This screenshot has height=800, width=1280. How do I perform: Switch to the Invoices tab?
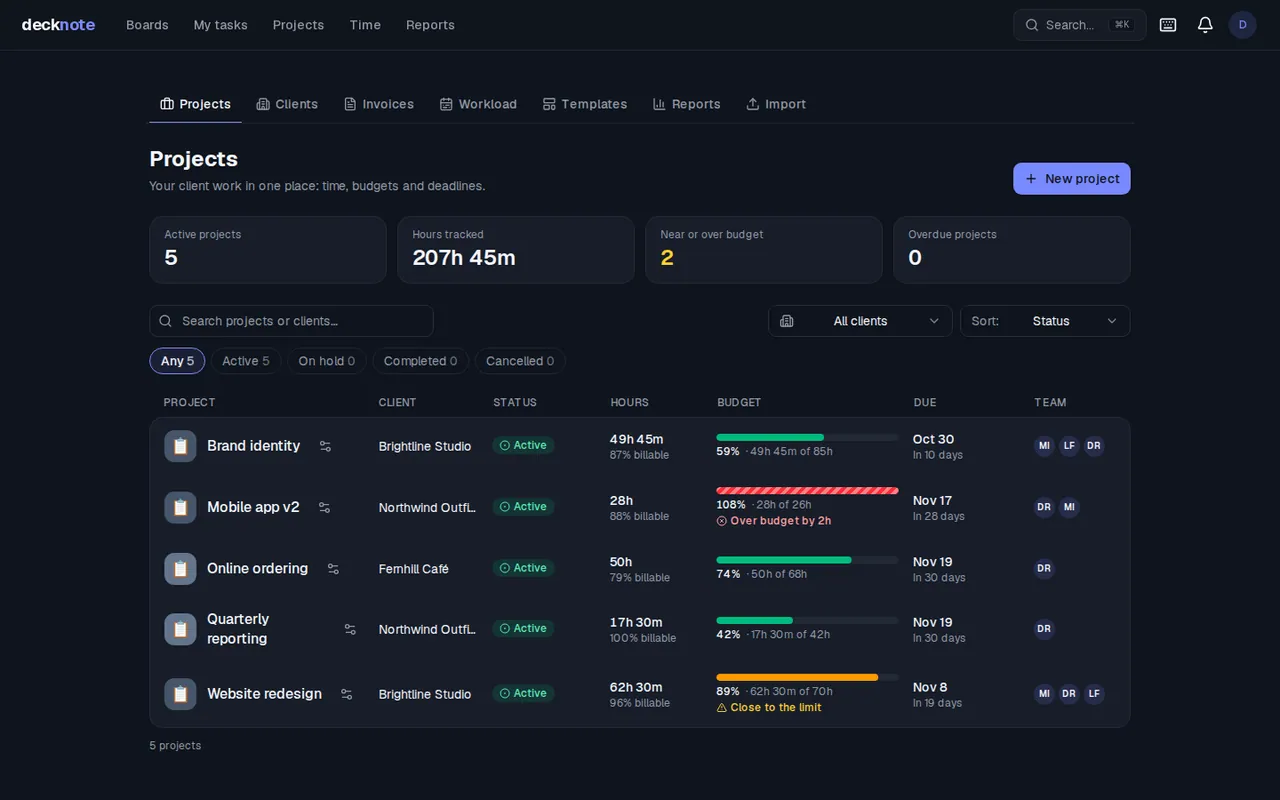click(379, 104)
